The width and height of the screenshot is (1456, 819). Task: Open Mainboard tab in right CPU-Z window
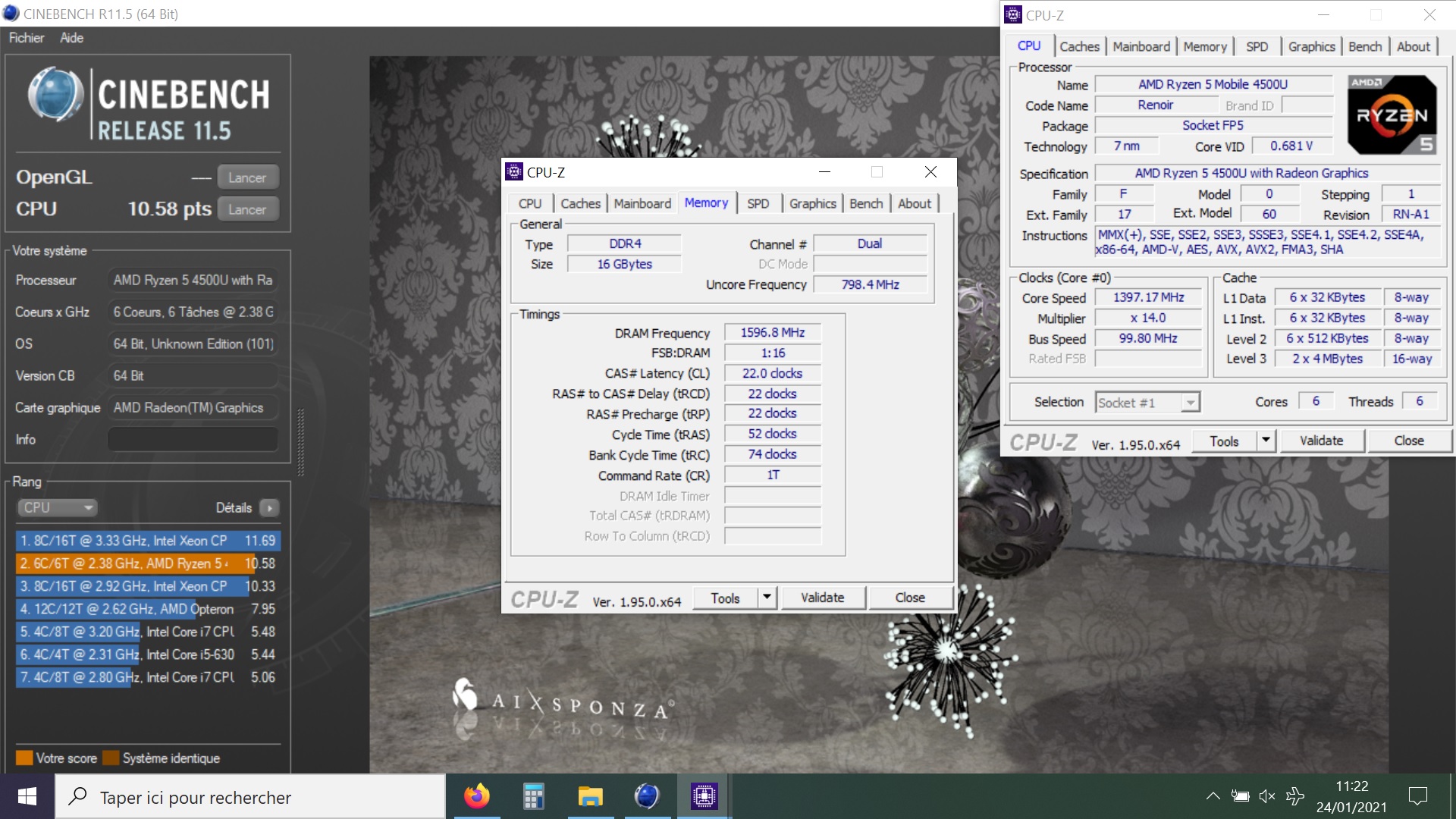(x=1141, y=46)
